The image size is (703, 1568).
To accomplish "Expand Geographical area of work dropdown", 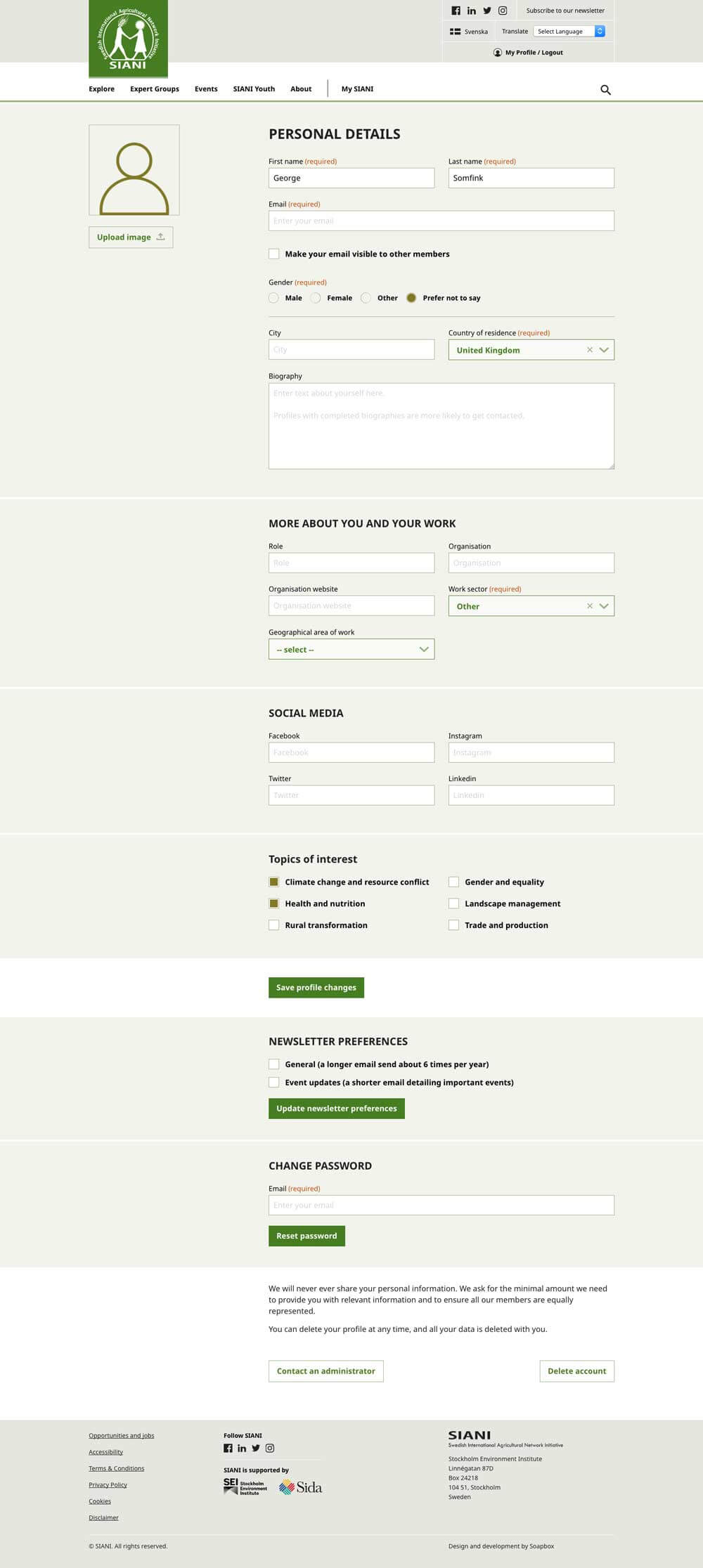I will pos(351,649).
